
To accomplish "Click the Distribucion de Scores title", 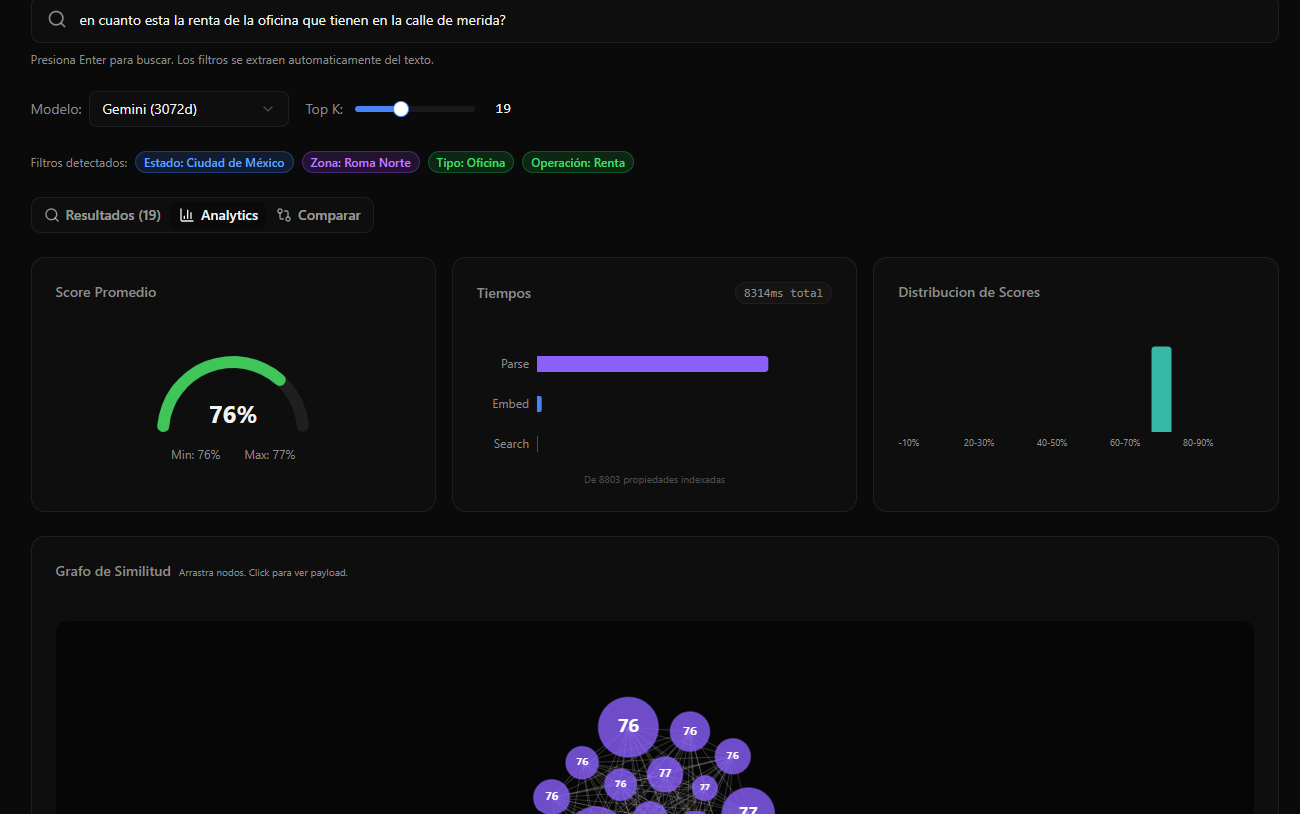I will (969, 293).
